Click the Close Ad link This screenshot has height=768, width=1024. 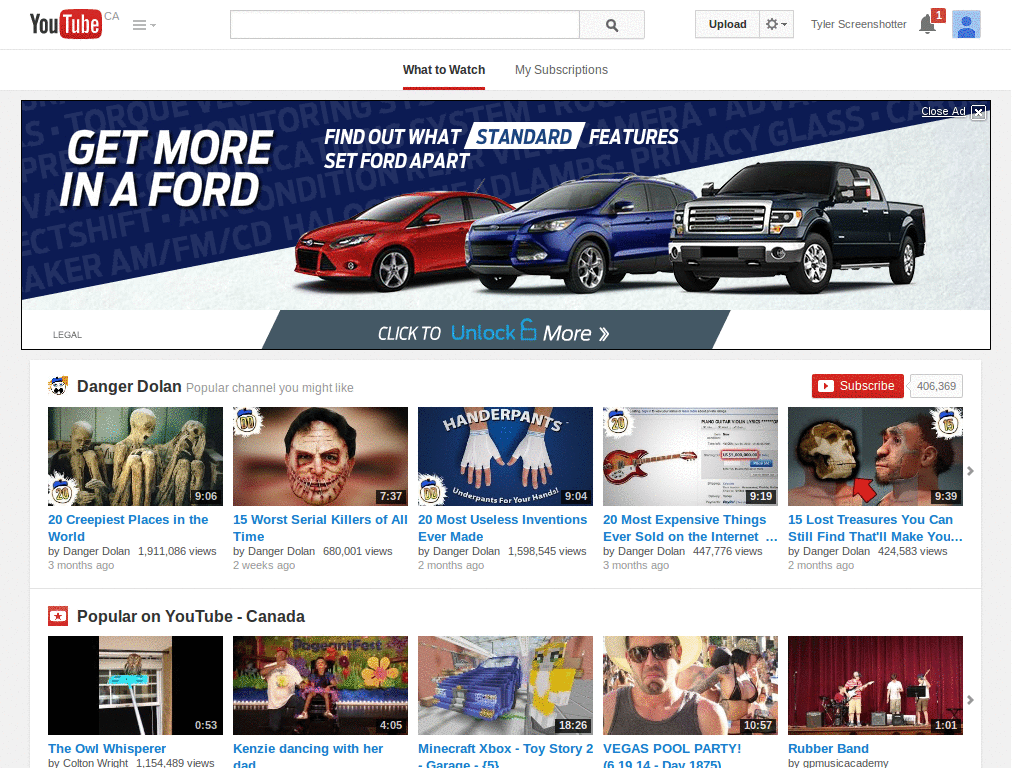[x=943, y=111]
